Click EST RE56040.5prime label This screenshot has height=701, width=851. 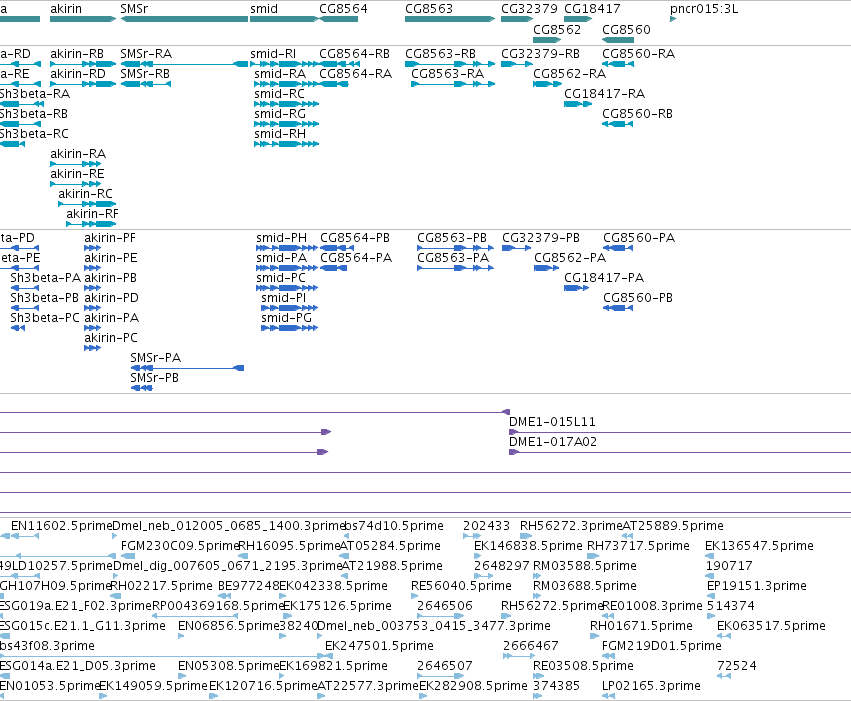tap(461, 586)
